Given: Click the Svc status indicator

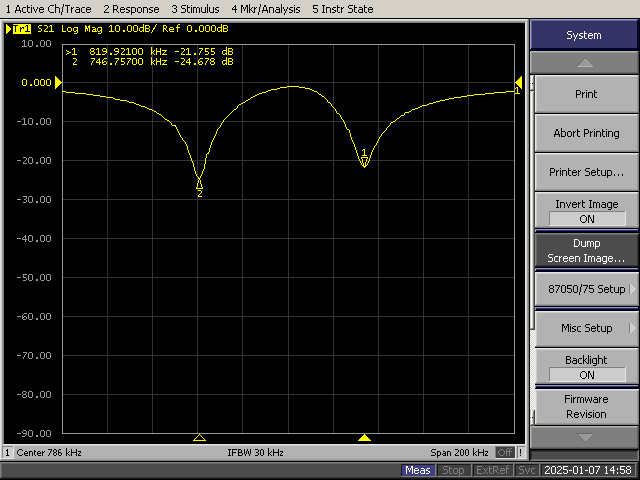Looking at the screenshot, I should click(526, 470).
